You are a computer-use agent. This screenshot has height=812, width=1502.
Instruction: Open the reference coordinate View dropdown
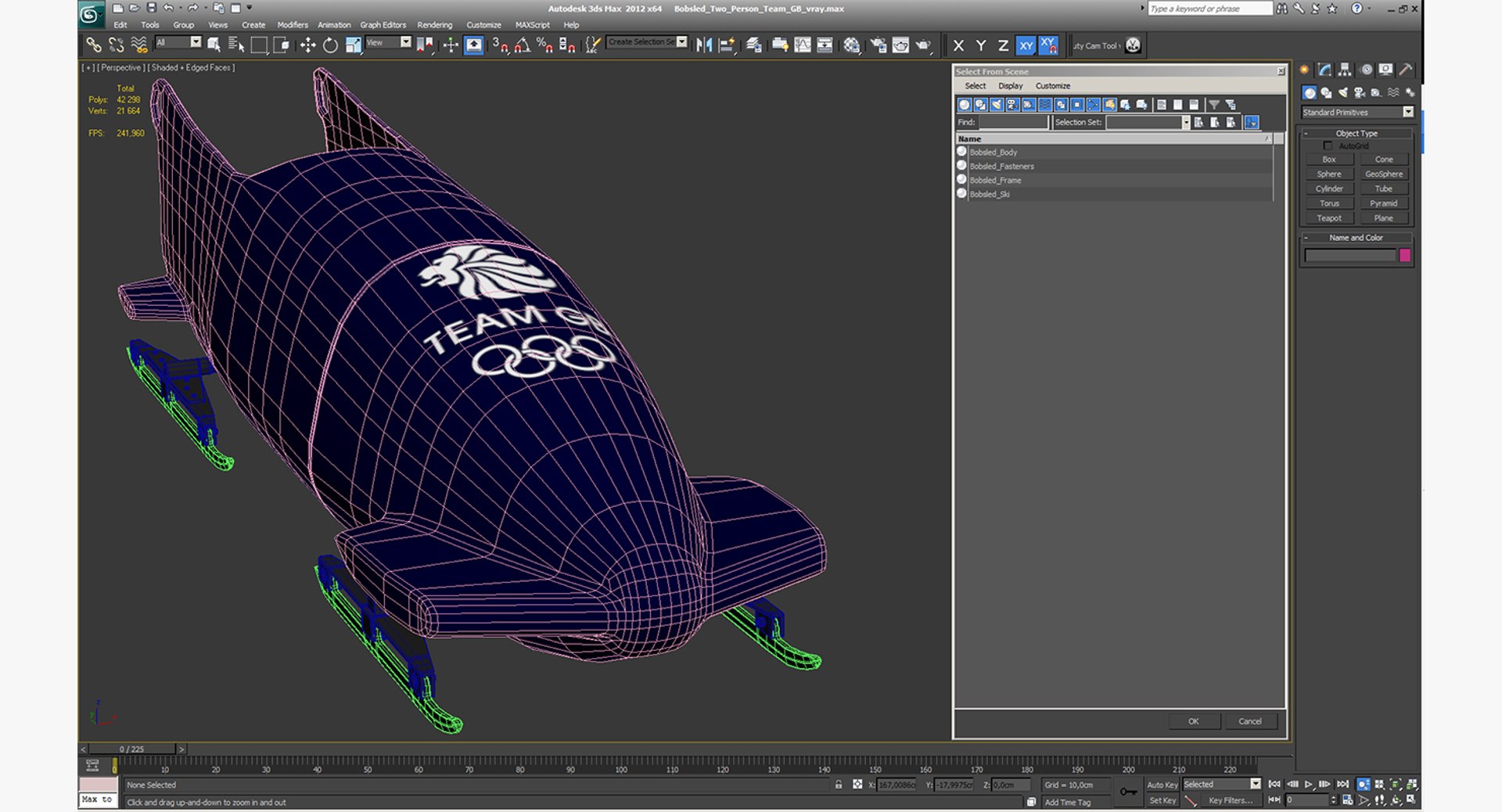coord(388,42)
